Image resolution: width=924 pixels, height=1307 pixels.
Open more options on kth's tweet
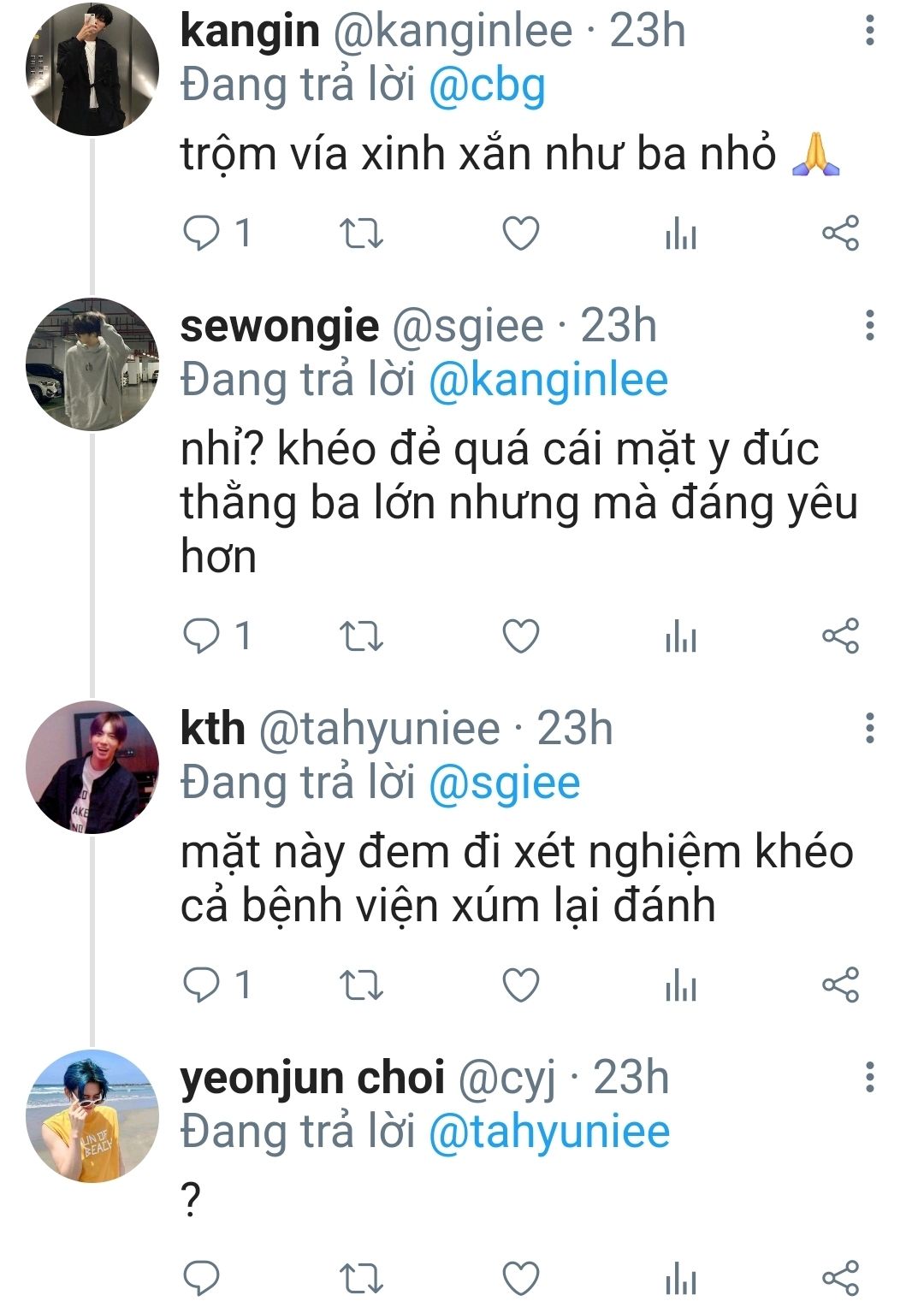[x=869, y=729]
